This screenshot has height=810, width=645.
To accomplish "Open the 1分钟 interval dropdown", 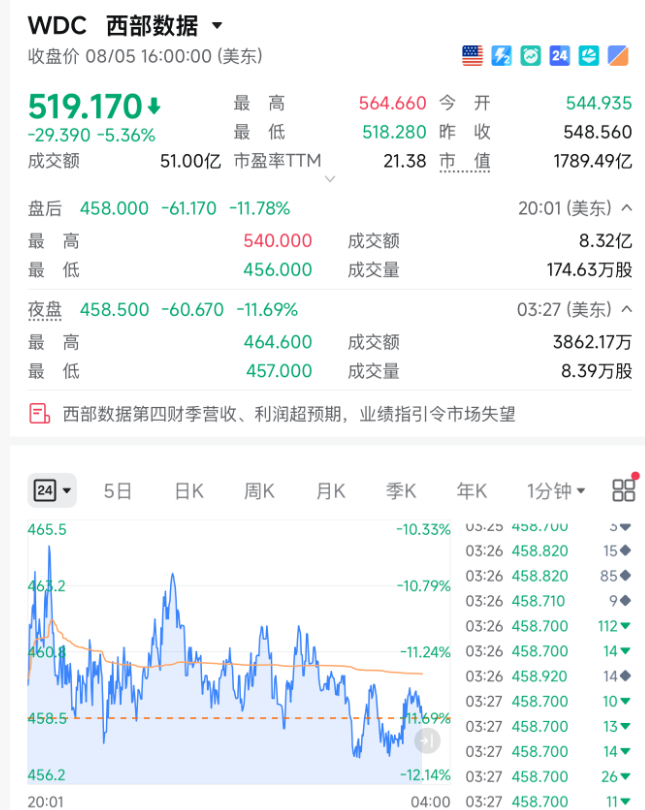I will 556,491.
